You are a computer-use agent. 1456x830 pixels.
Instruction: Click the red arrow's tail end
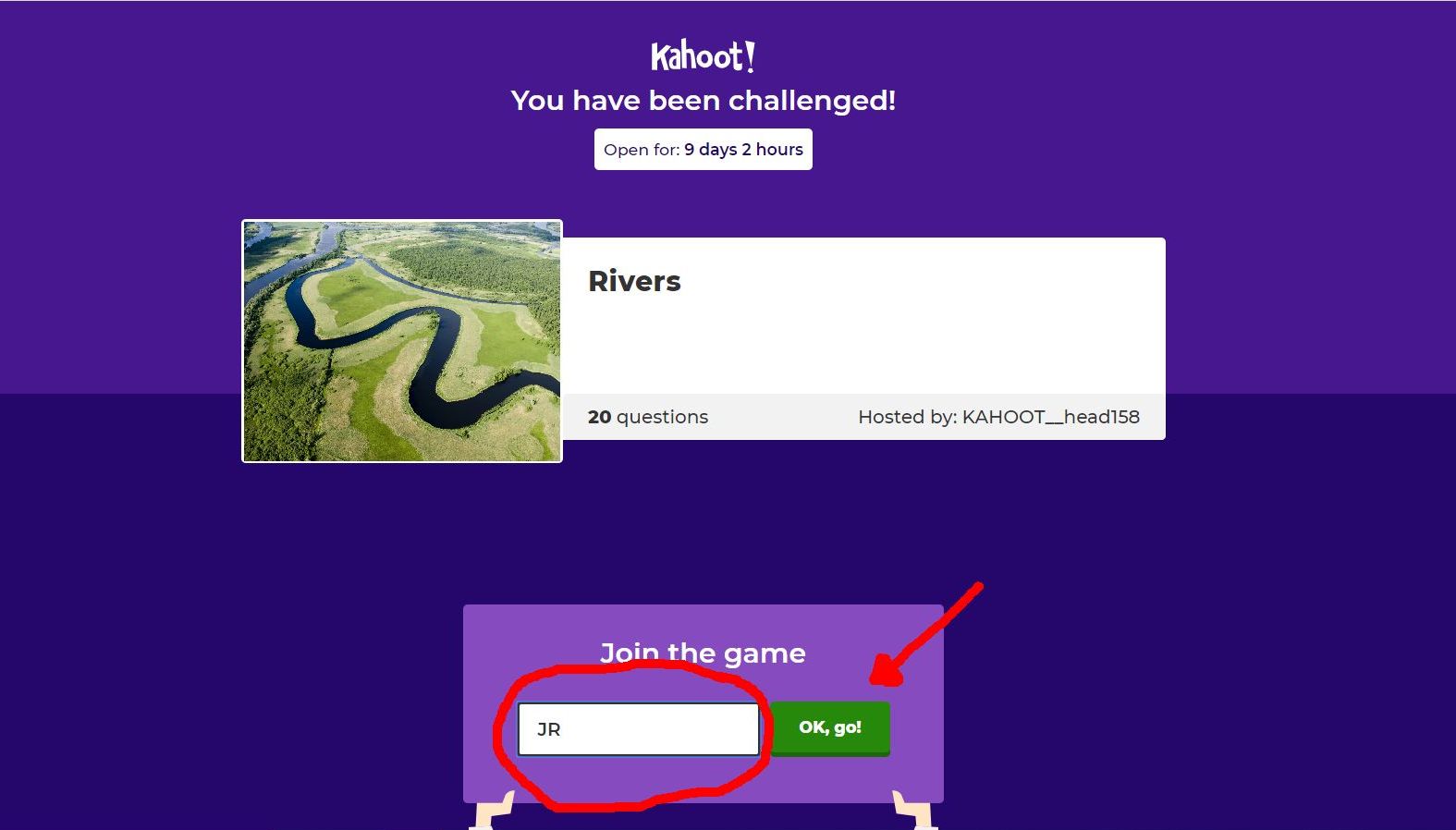pos(978,587)
